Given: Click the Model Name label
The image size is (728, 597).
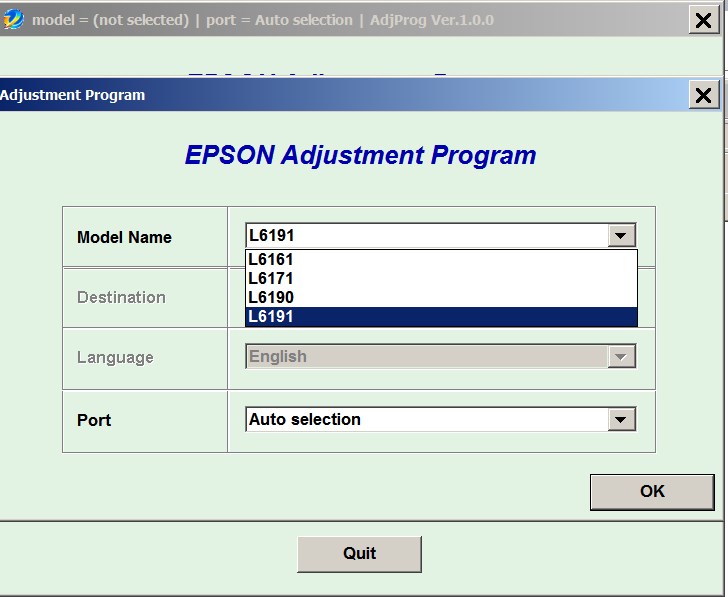Looking at the screenshot, I should point(124,238).
